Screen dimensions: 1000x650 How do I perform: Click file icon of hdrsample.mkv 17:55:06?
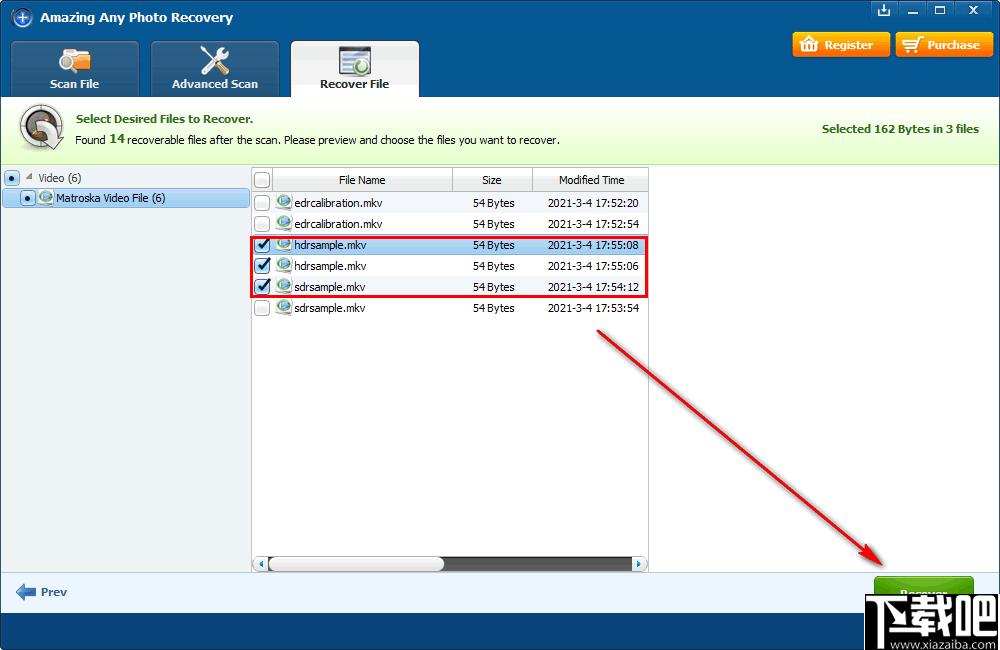click(283, 265)
